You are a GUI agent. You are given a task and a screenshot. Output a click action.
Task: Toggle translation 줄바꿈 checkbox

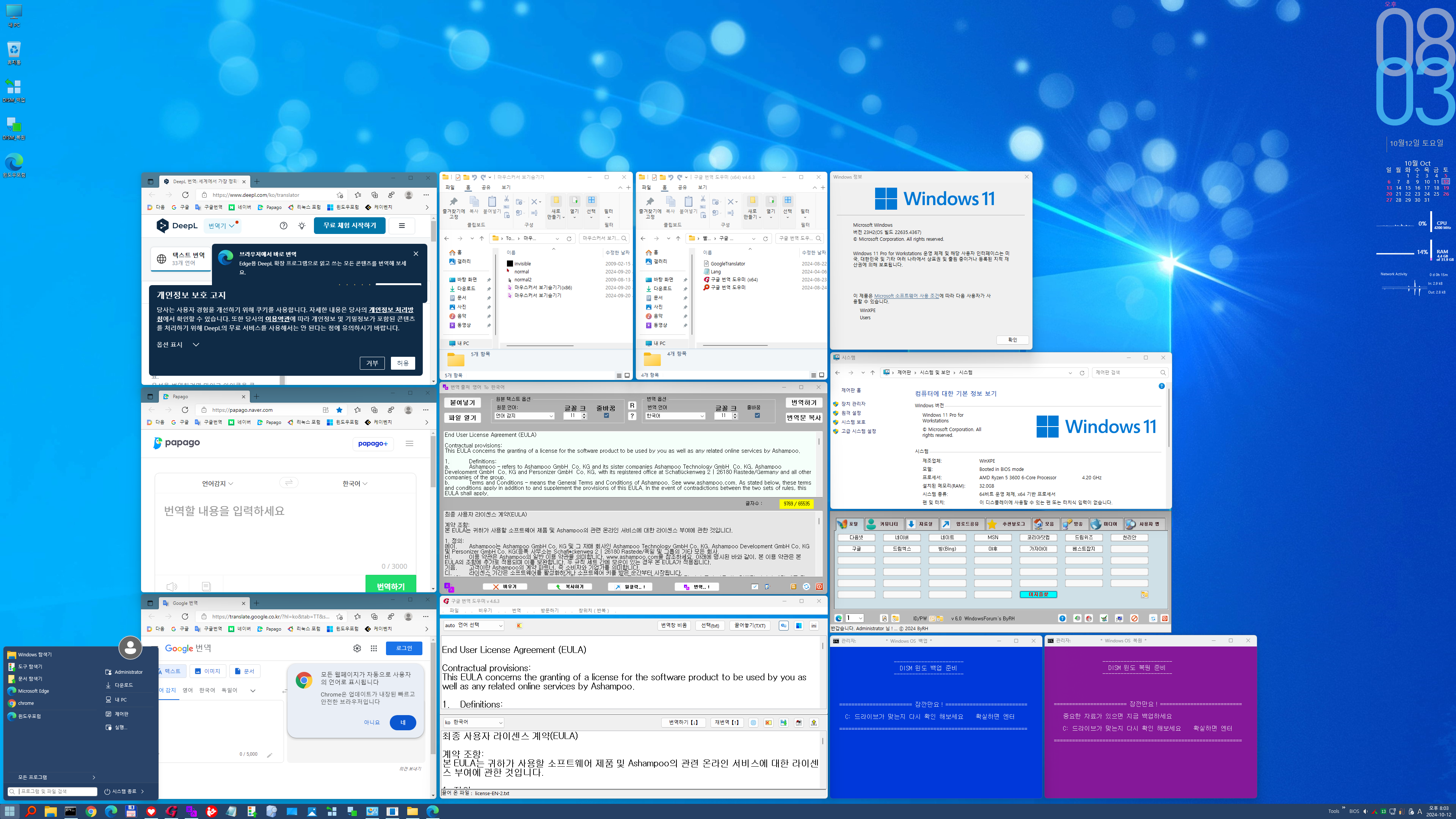click(758, 416)
